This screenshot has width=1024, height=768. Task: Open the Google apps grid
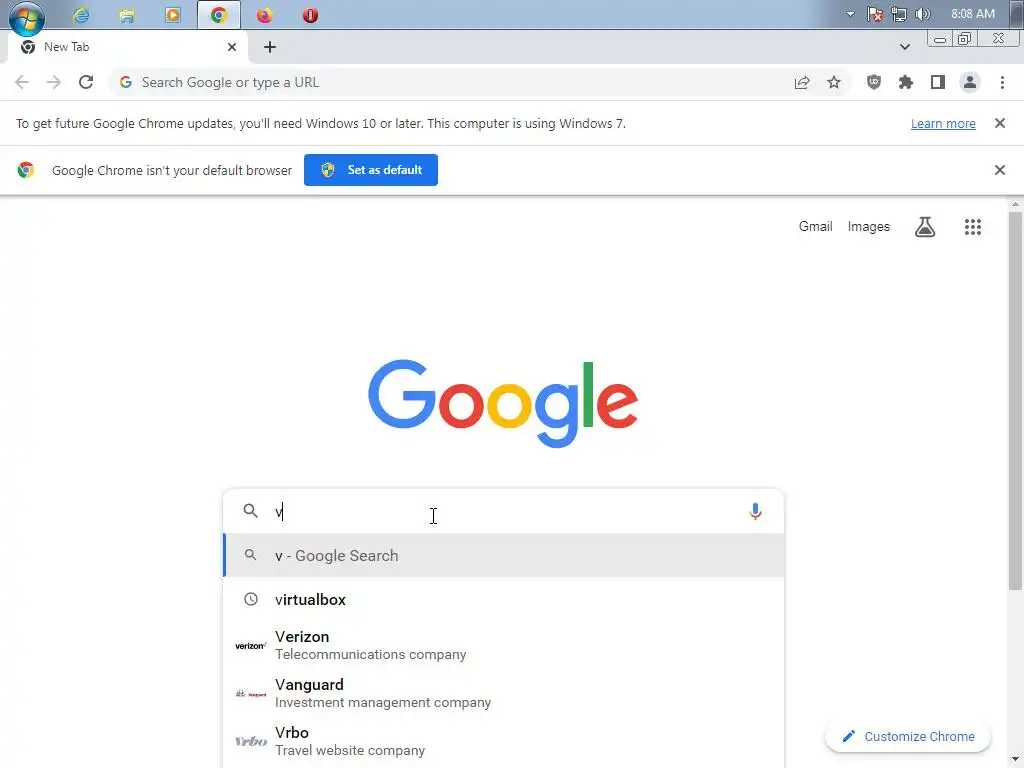click(x=972, y=227)
